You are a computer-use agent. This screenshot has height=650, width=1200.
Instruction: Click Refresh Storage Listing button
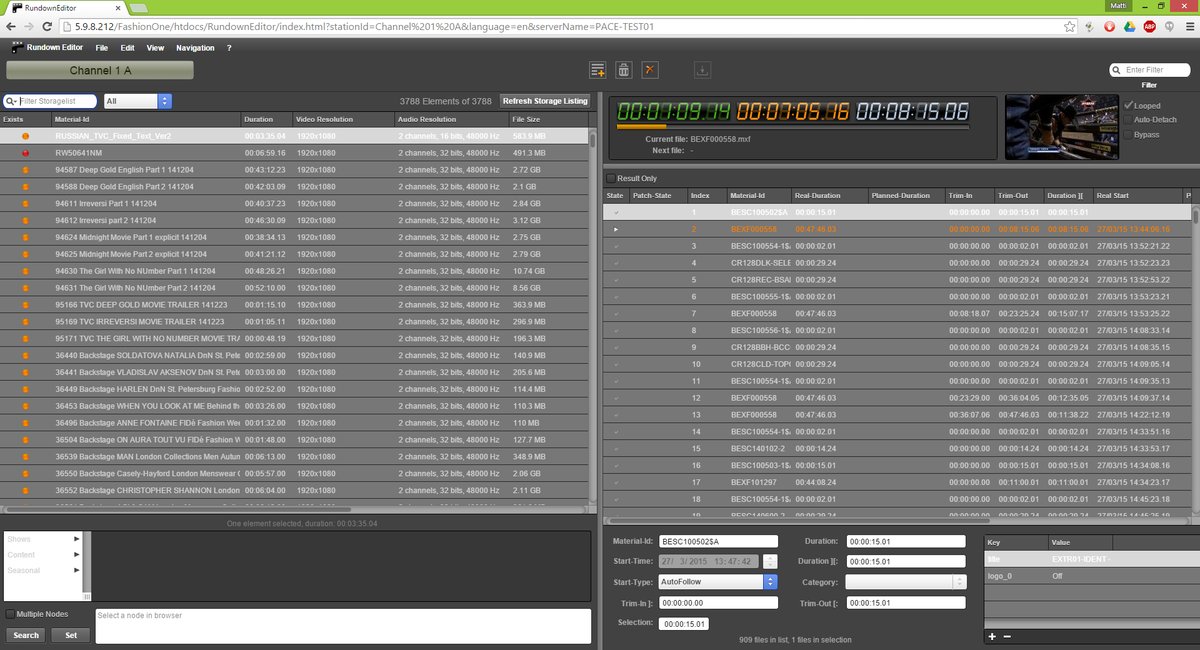pyautogui.click(x=545, y=101)
